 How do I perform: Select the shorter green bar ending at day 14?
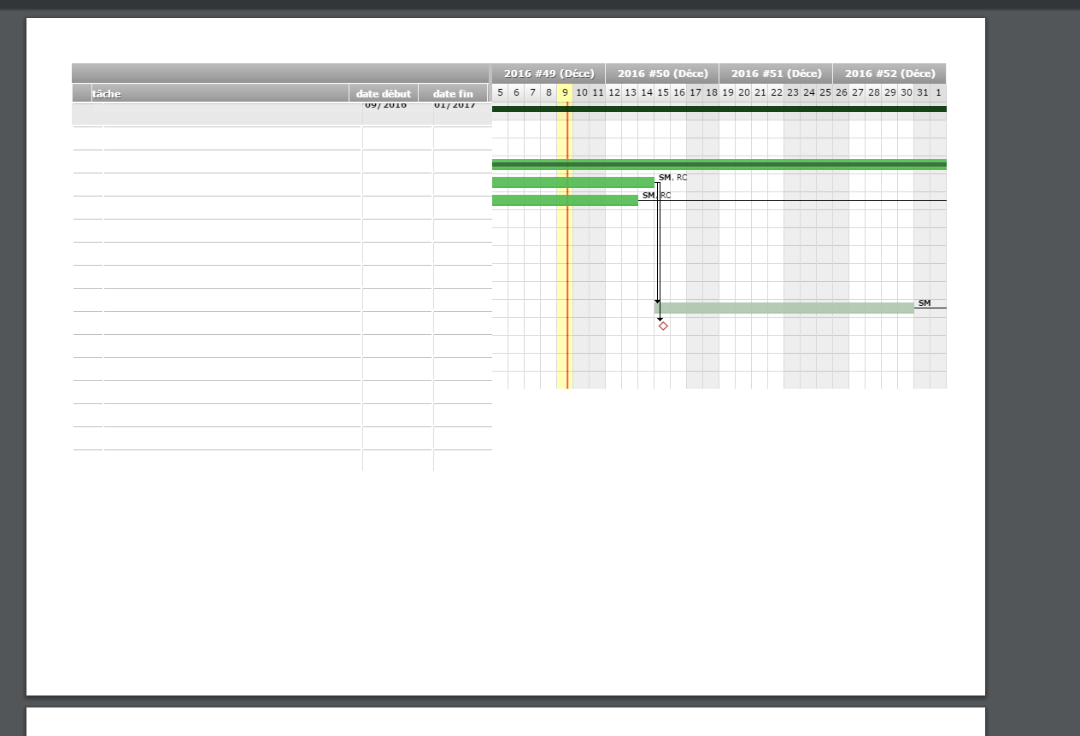(564, 200)
